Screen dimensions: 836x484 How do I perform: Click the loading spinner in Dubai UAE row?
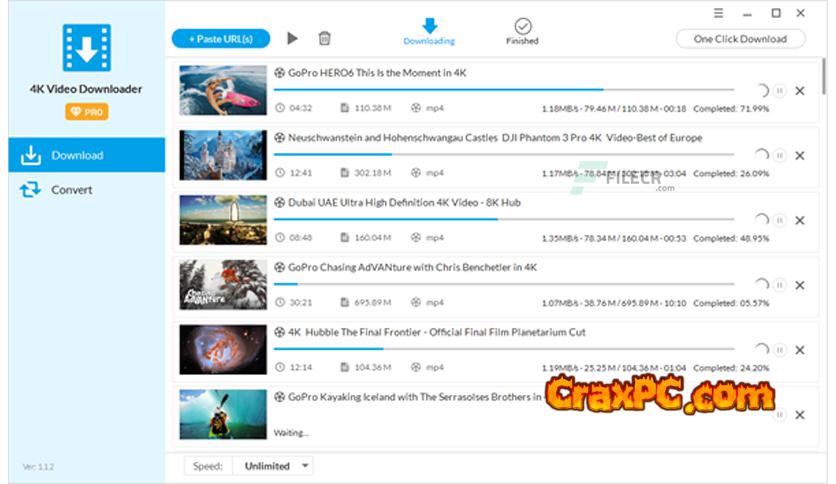click(x=762, y=219)
